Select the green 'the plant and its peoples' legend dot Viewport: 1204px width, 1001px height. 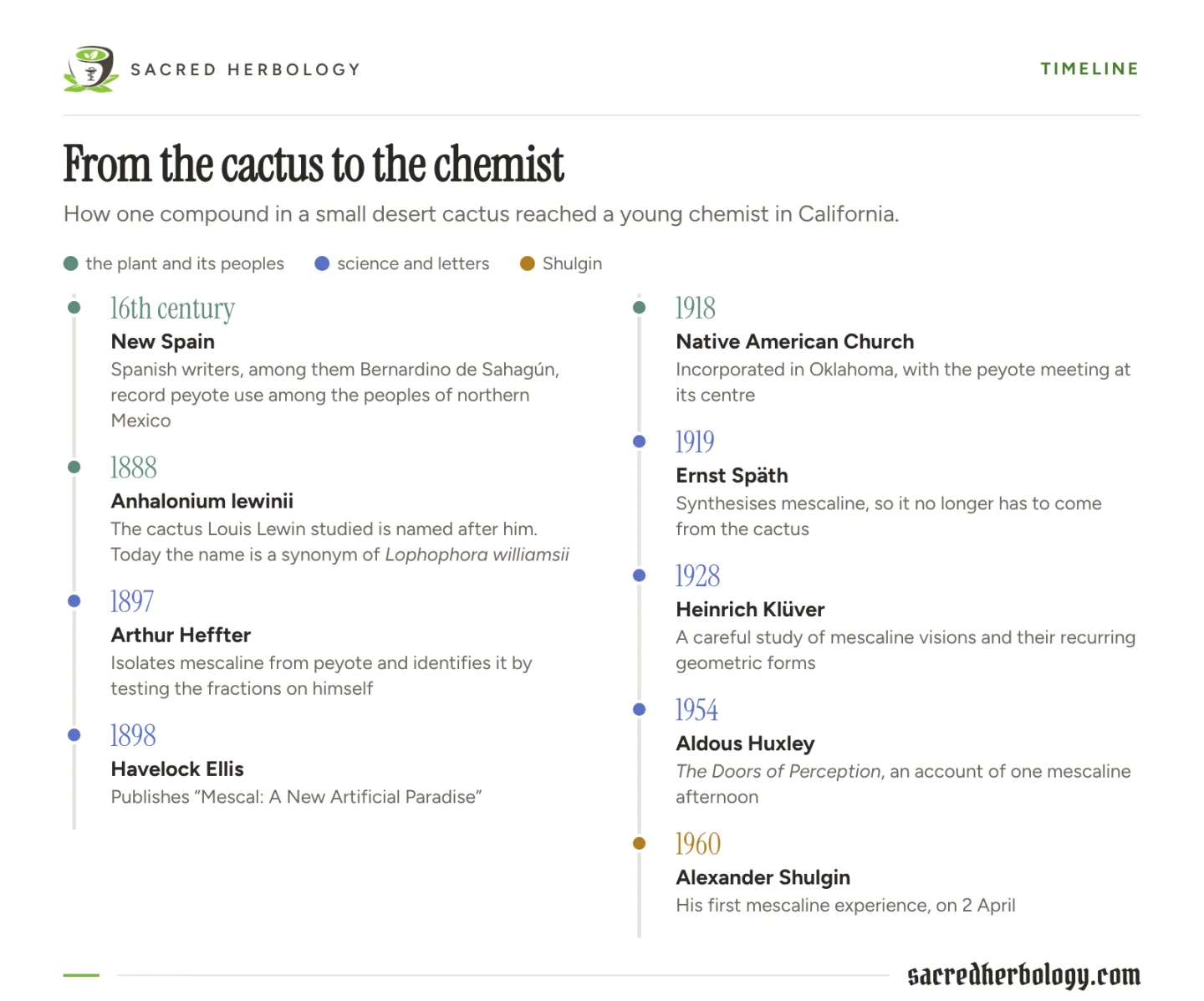(71, 263)
